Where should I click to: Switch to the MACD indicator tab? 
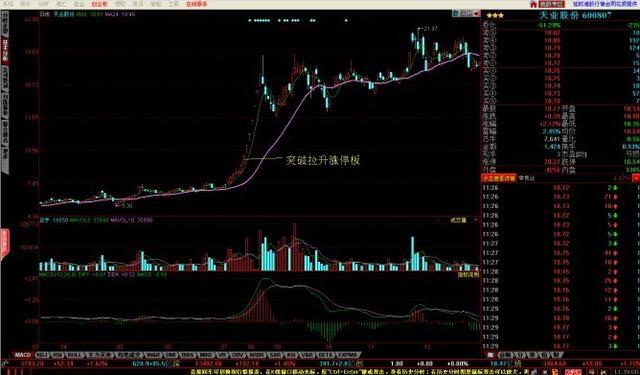click(x=22, y=355)
